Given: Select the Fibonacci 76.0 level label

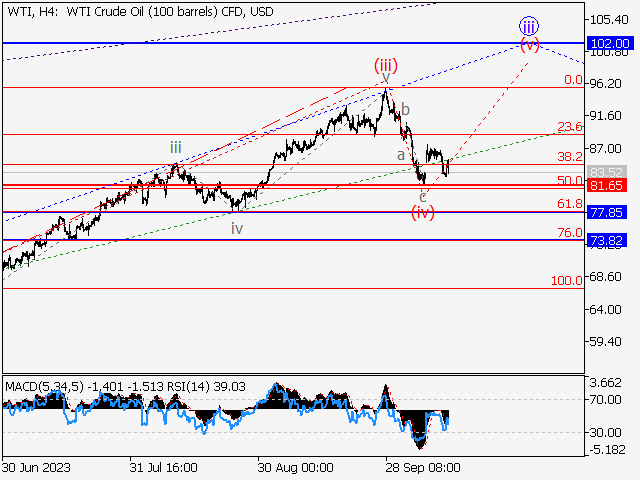Looking at the screenshot, I should (570, 233).
